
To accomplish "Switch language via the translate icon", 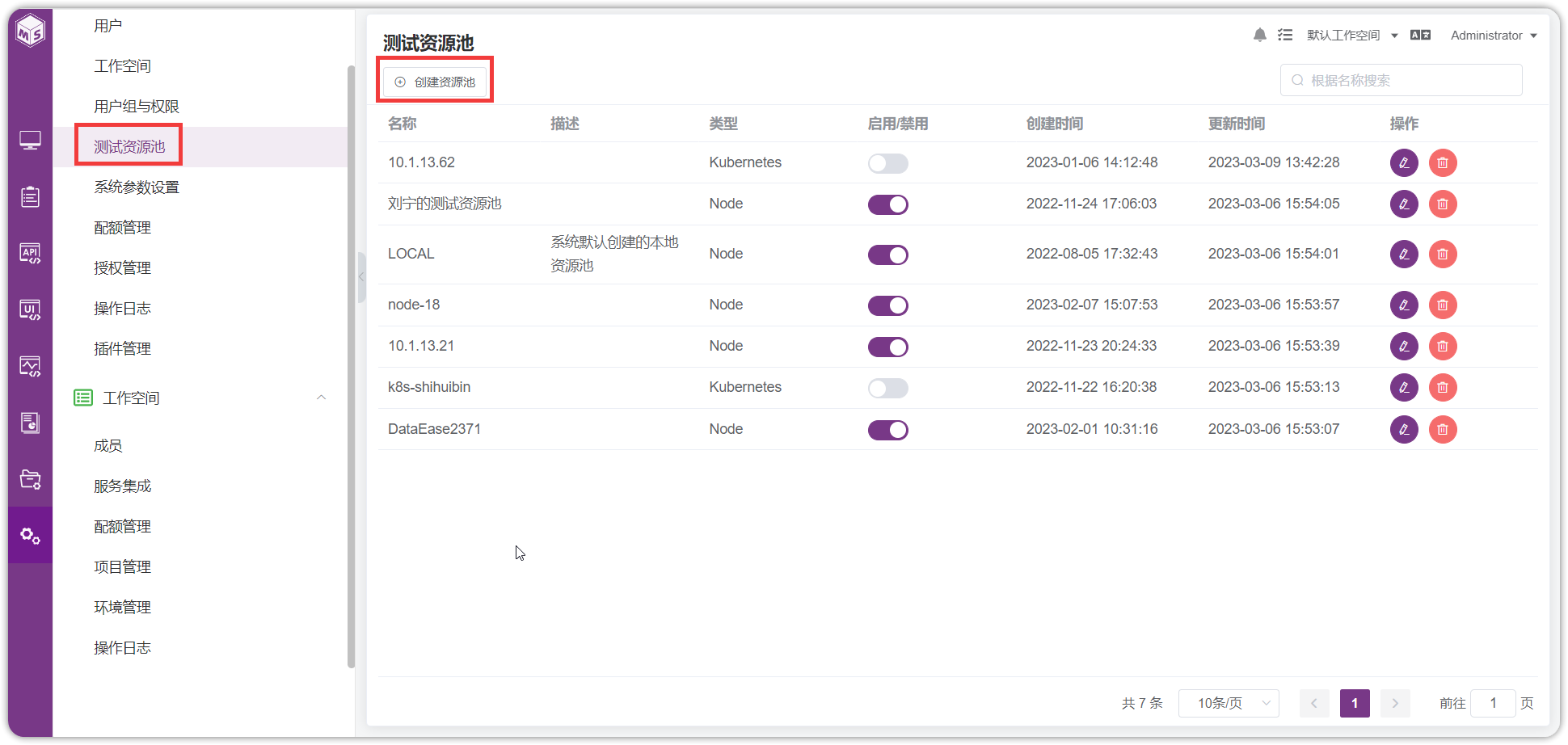I will tap(1420, 35).
